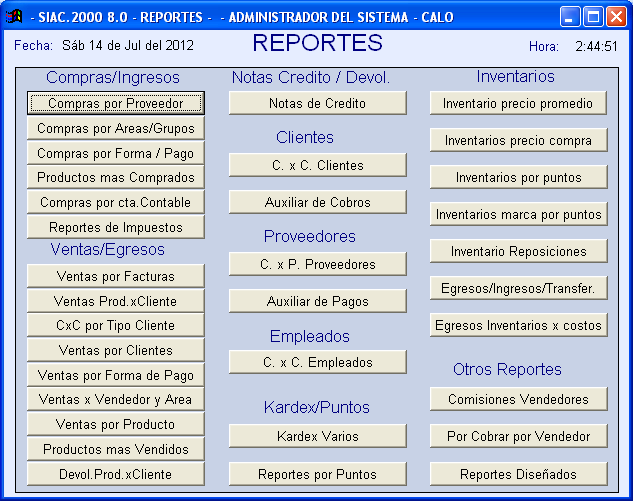Screen dimensions: 633x501
Task: Click Reportes de Impuestos button
Action: [116, 227]
